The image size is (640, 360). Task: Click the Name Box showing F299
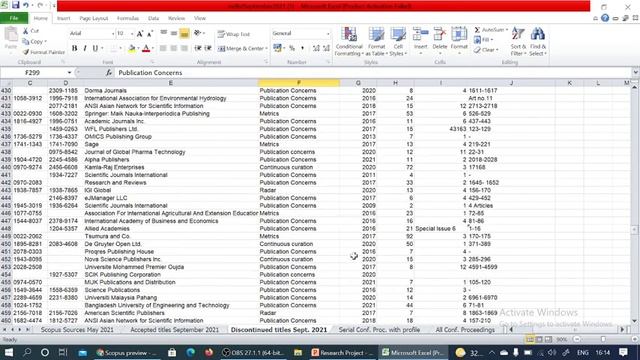pyautogui.click(x=33, y=73)
